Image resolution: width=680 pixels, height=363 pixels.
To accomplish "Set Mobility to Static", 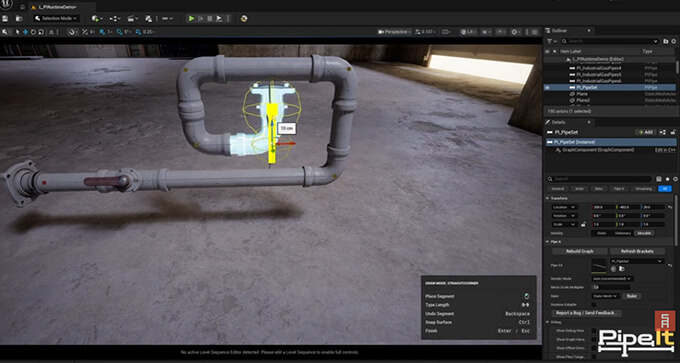I will click(x=602, y=233).
